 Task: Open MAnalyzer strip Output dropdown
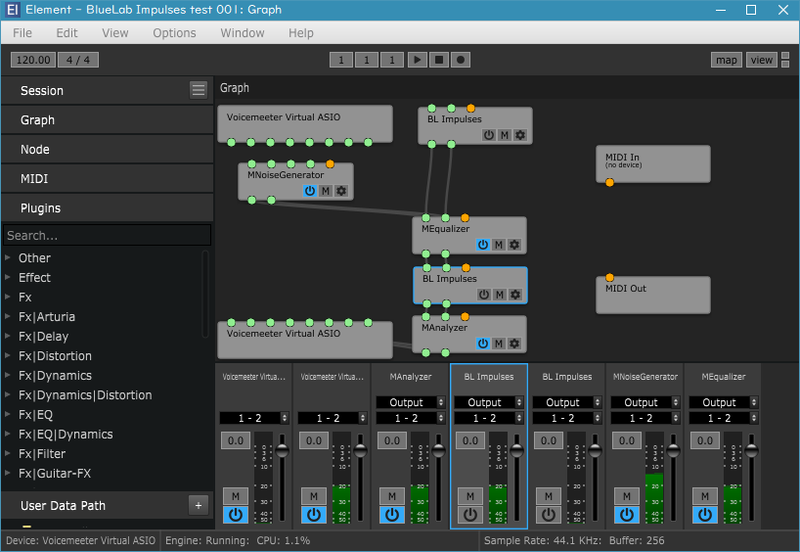411,403
